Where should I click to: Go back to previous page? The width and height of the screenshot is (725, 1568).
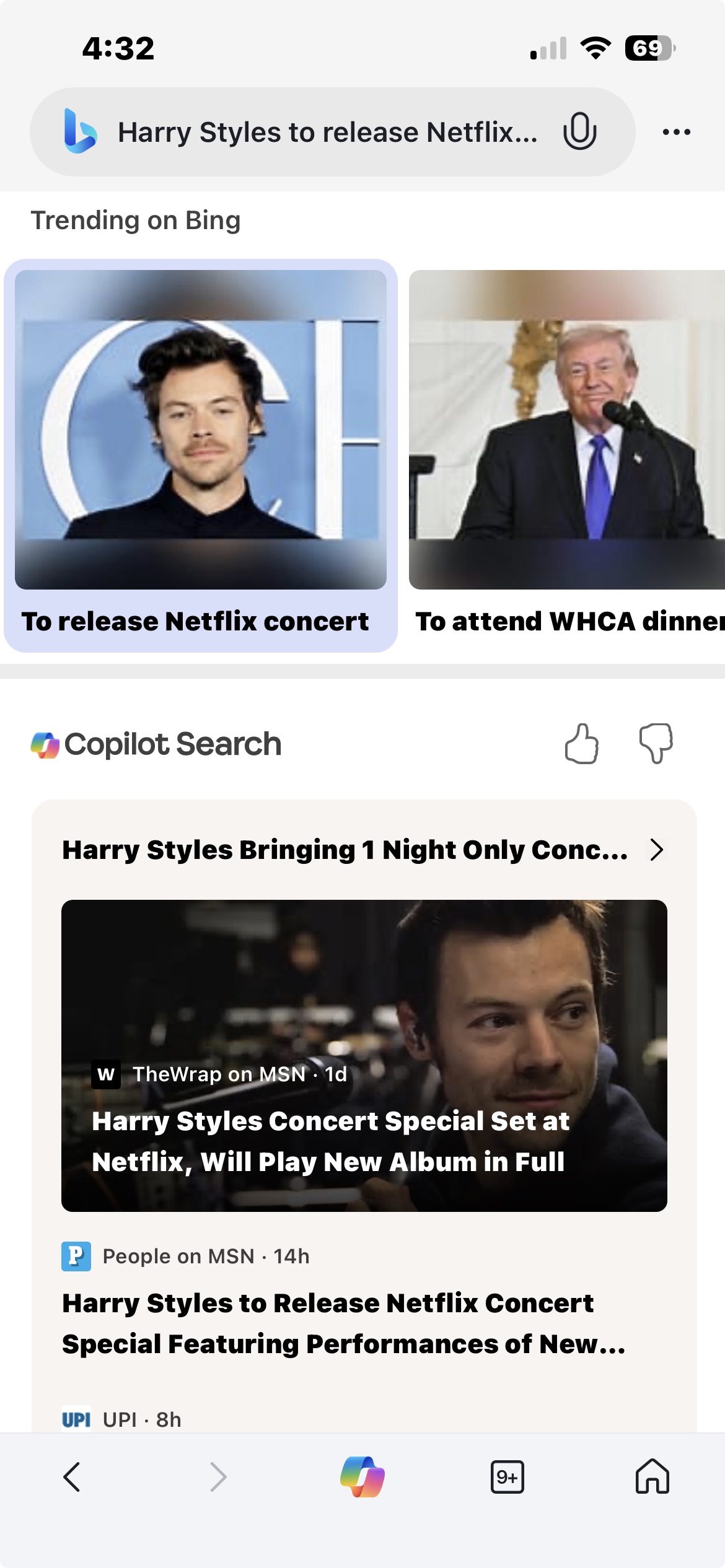tap(72, 1477)
